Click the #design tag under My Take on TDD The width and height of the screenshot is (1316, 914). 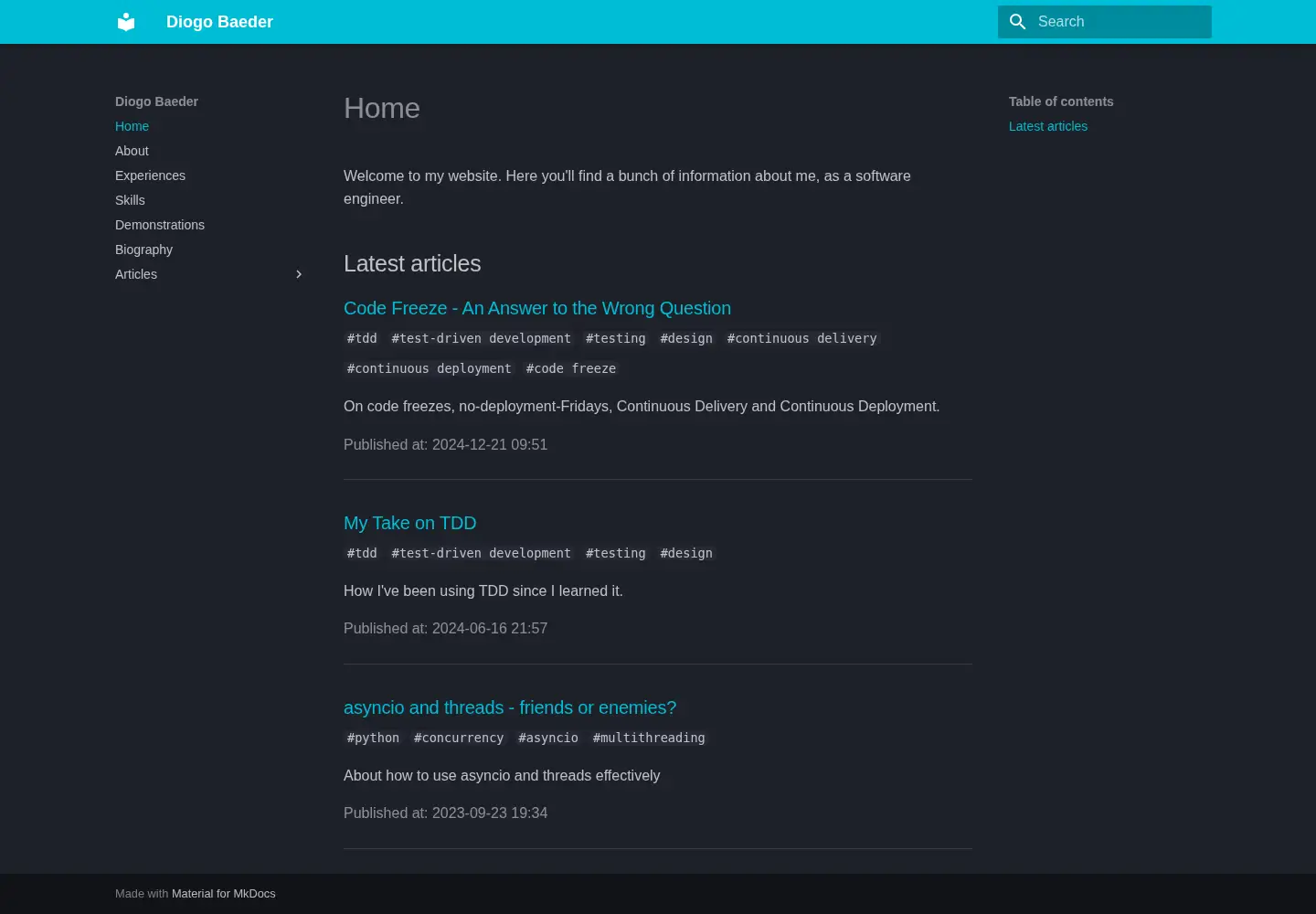pos(686,553)
